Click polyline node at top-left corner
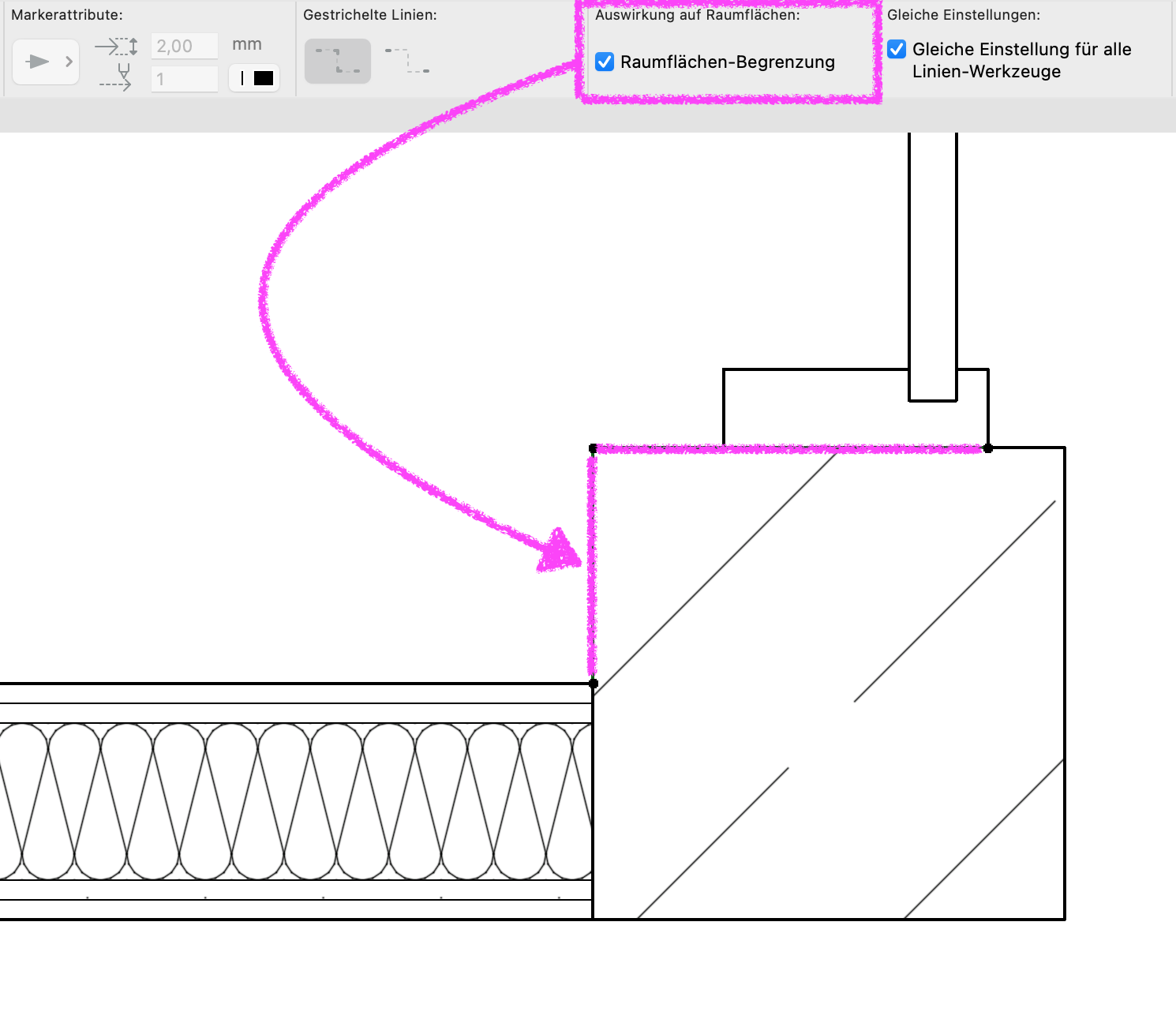This screenshot has width=1176, height=1023. point(594,448)
